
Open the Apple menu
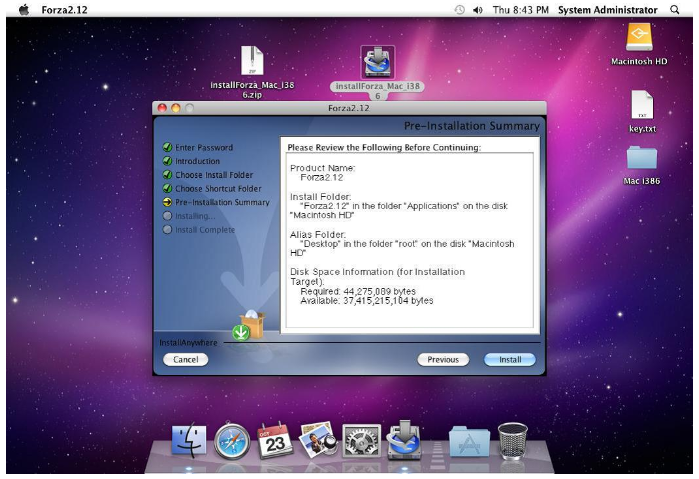coord(24,9)
